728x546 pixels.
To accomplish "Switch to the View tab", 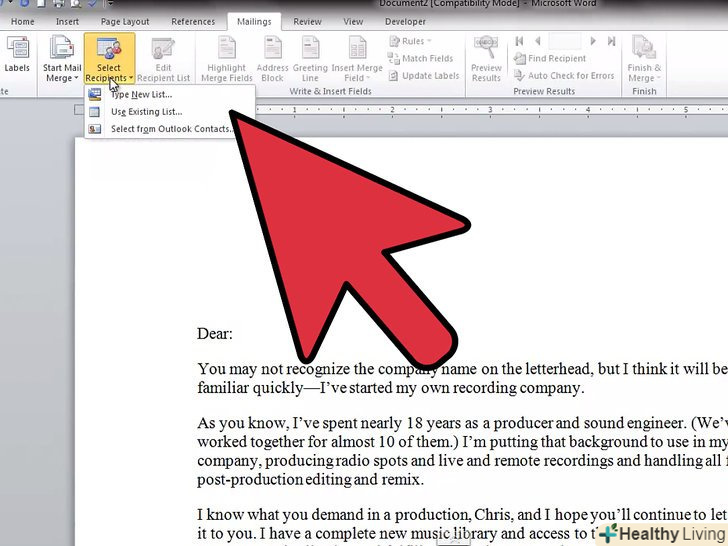I will pyautogui.click(x=353, y=22).
